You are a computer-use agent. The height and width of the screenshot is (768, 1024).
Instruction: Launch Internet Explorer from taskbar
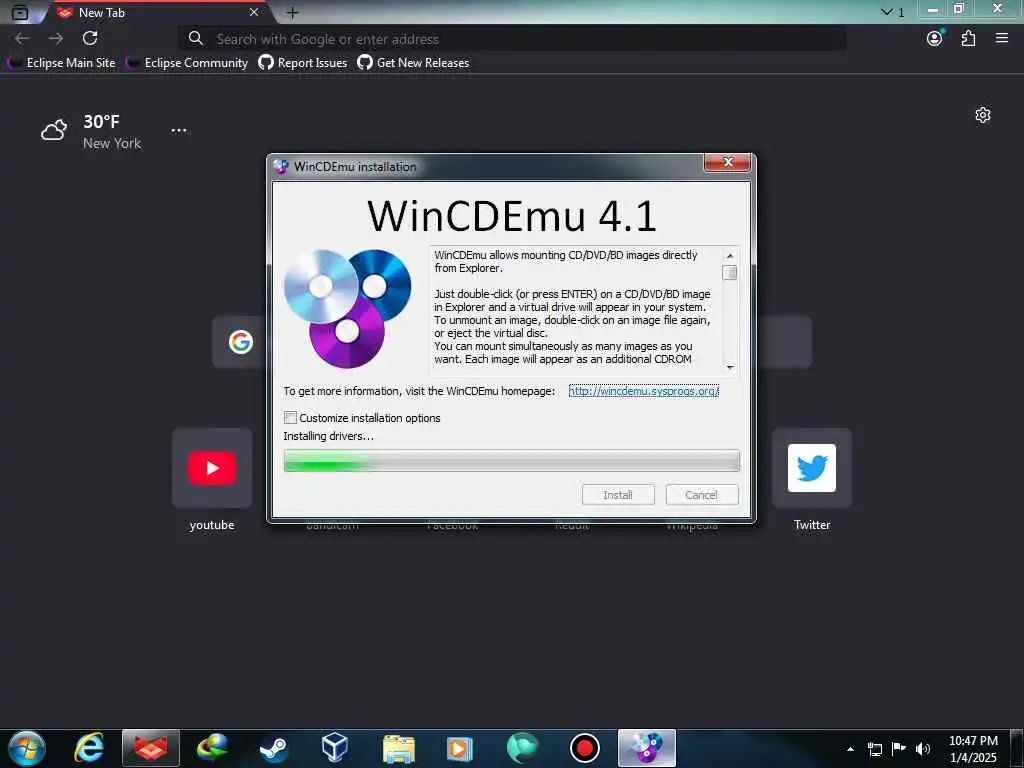coord(89,748)
